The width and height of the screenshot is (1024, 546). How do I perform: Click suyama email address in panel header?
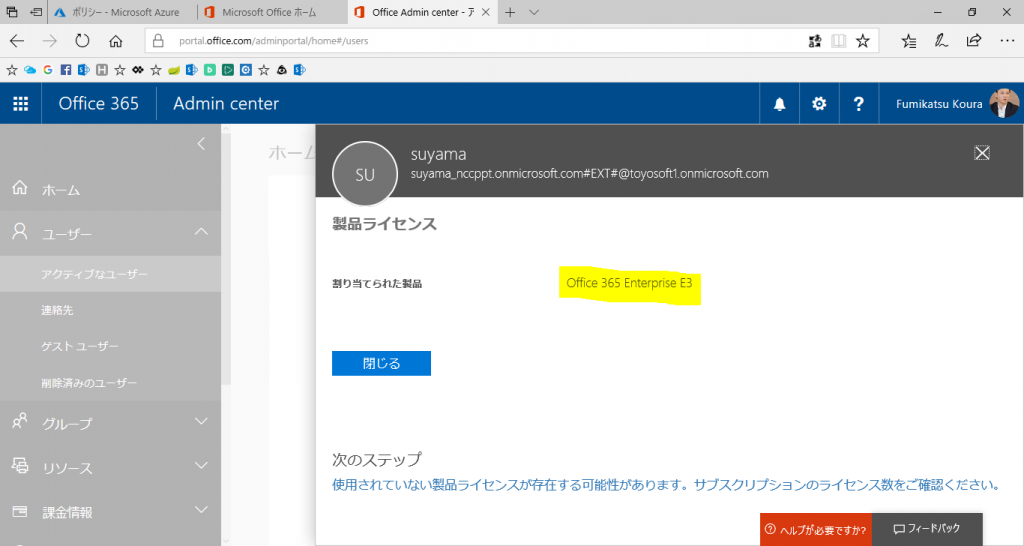click(589, 174)
